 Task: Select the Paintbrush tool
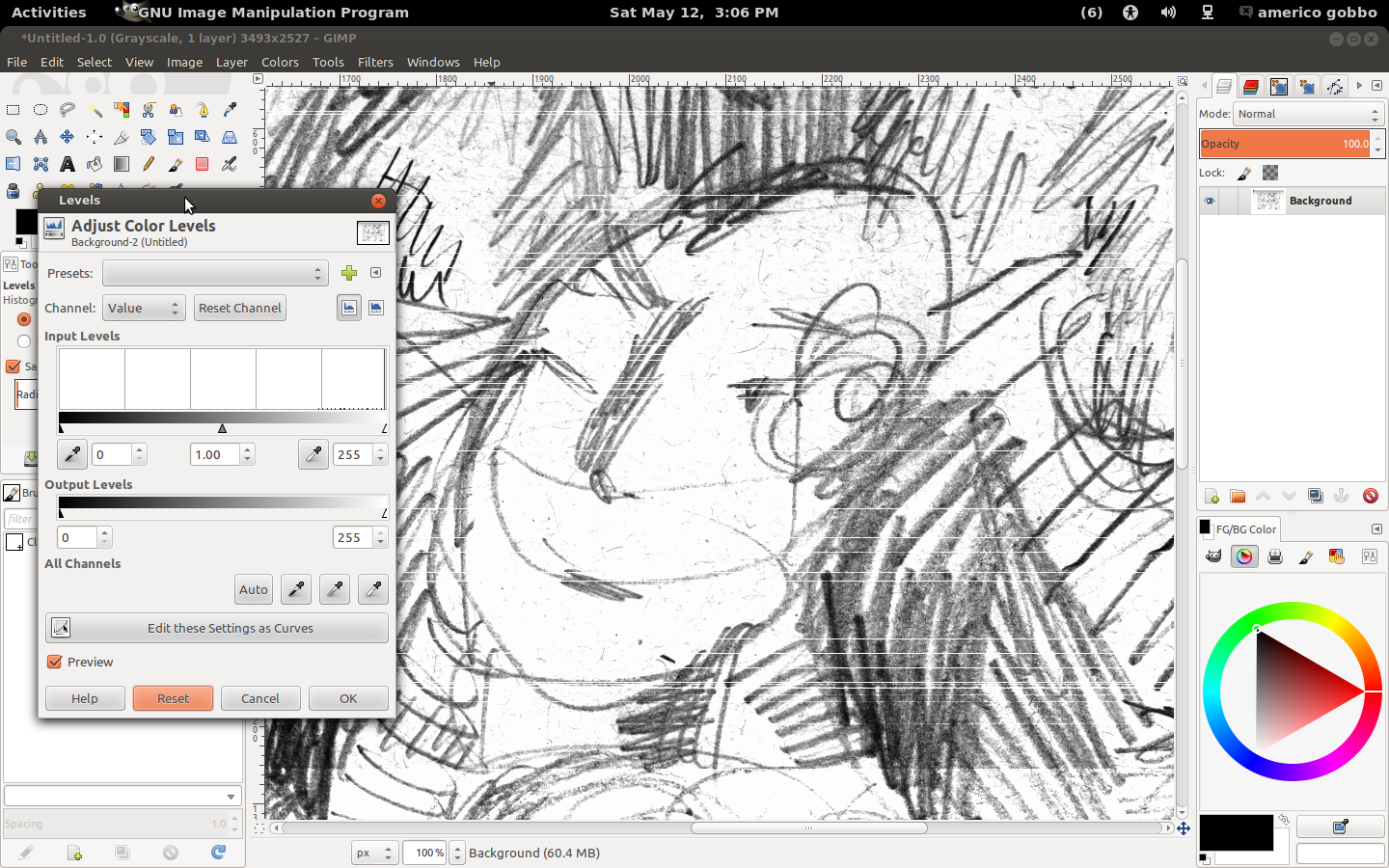[x=176, y=164]
